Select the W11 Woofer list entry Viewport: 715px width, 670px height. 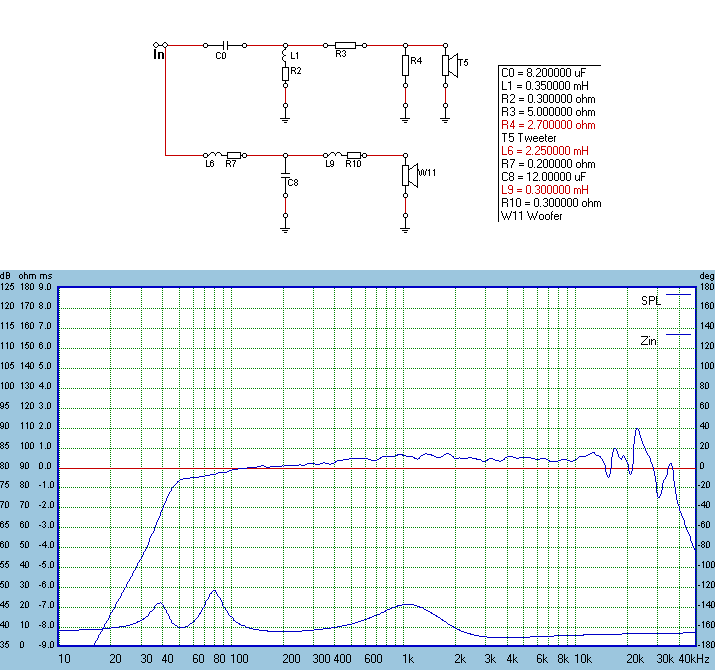(x=530, y=215)
